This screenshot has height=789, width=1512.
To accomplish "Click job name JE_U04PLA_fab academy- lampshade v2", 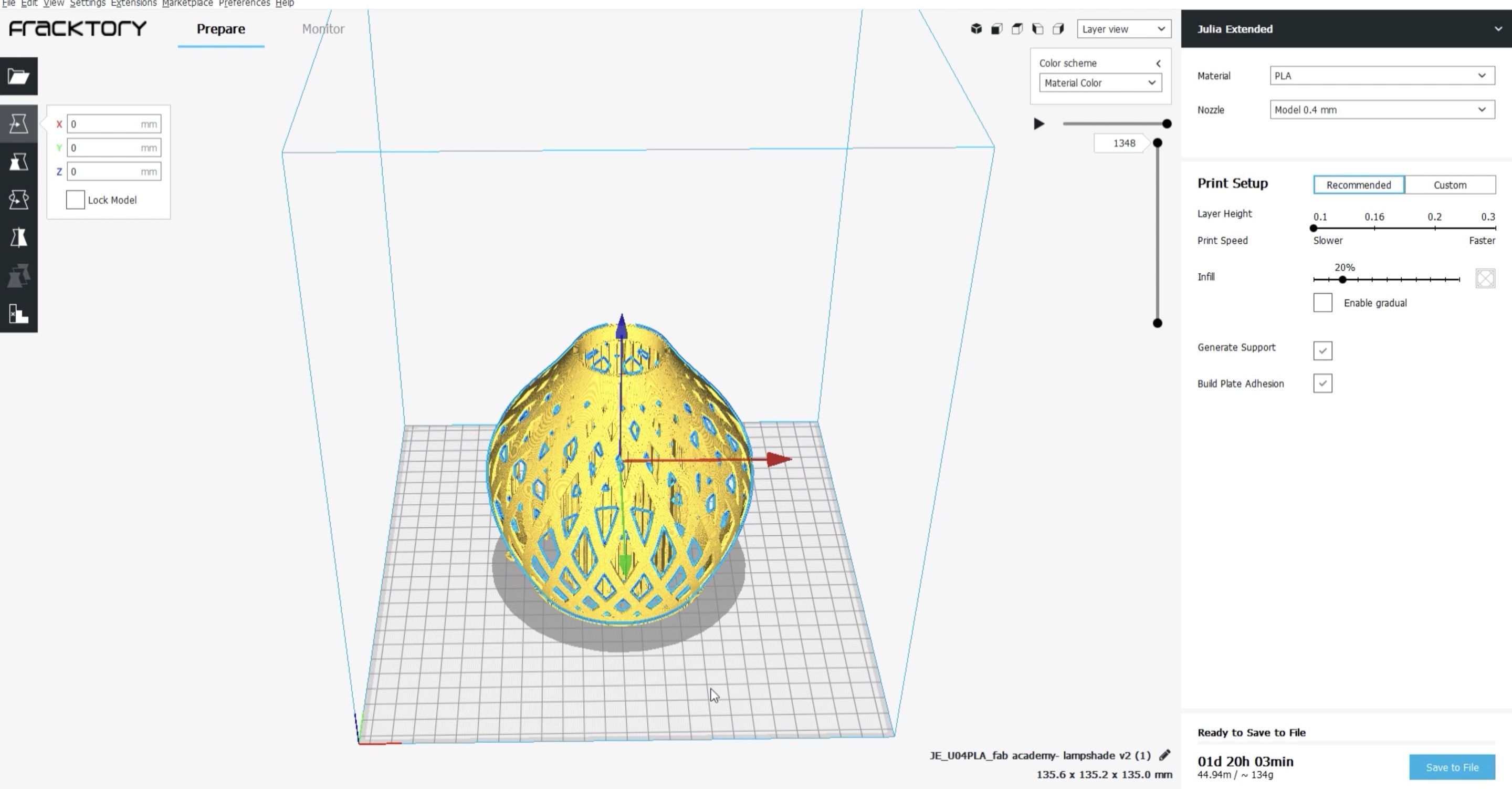I will pyautogui.click(x=1040, y=755).
